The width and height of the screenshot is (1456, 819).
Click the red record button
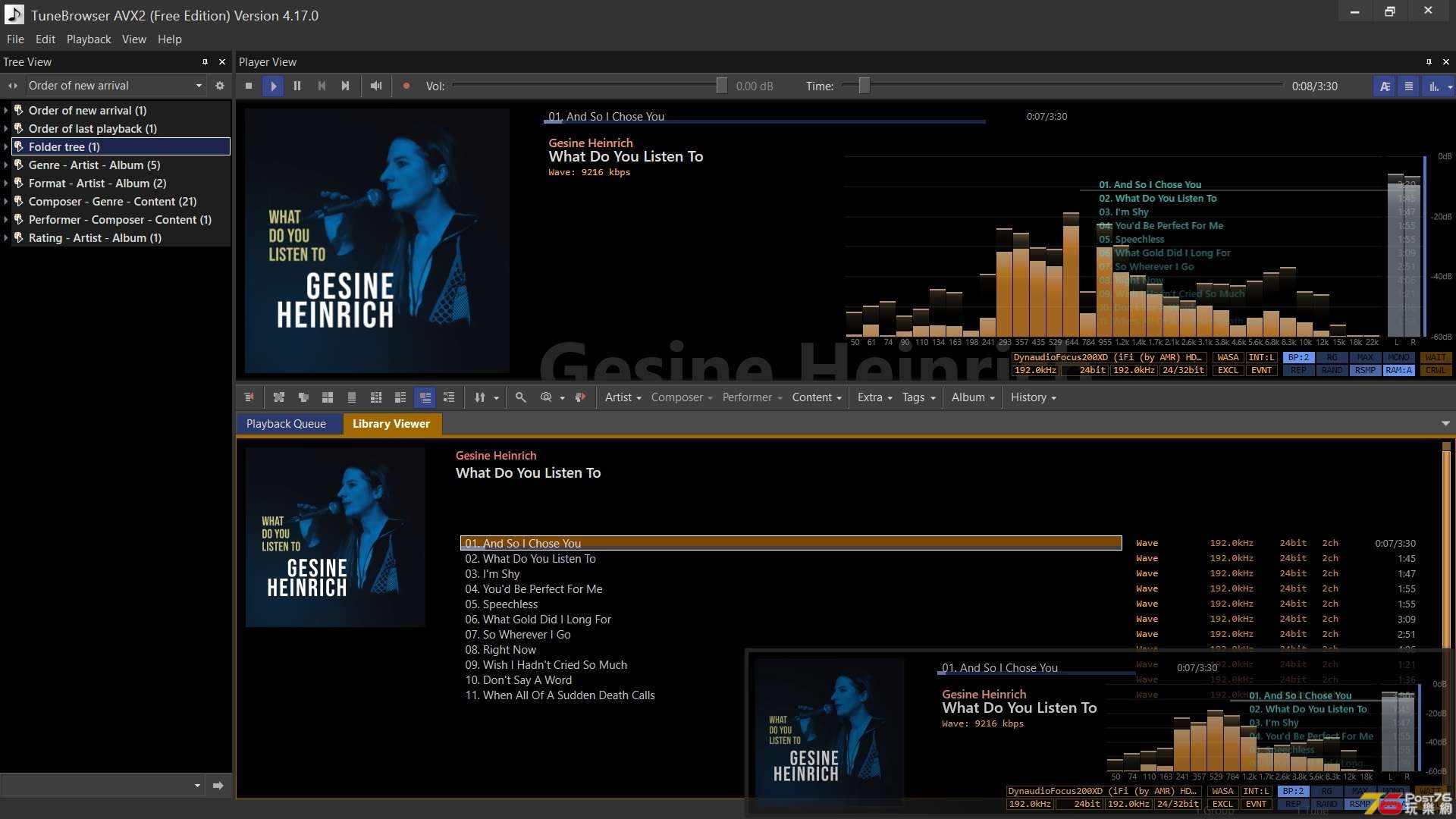(406, 86)
